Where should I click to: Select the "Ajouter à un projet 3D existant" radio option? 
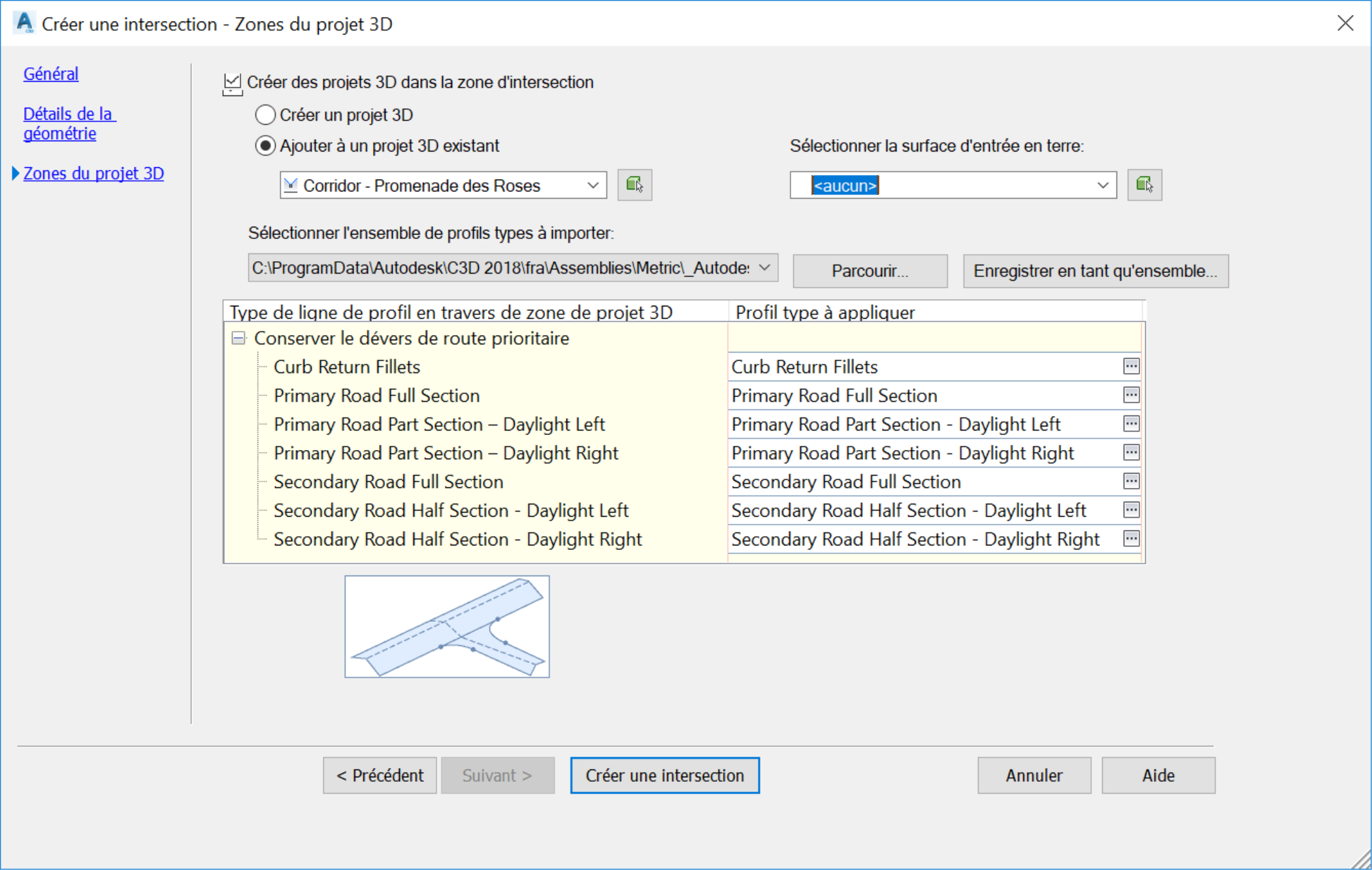tap(265, 146)
